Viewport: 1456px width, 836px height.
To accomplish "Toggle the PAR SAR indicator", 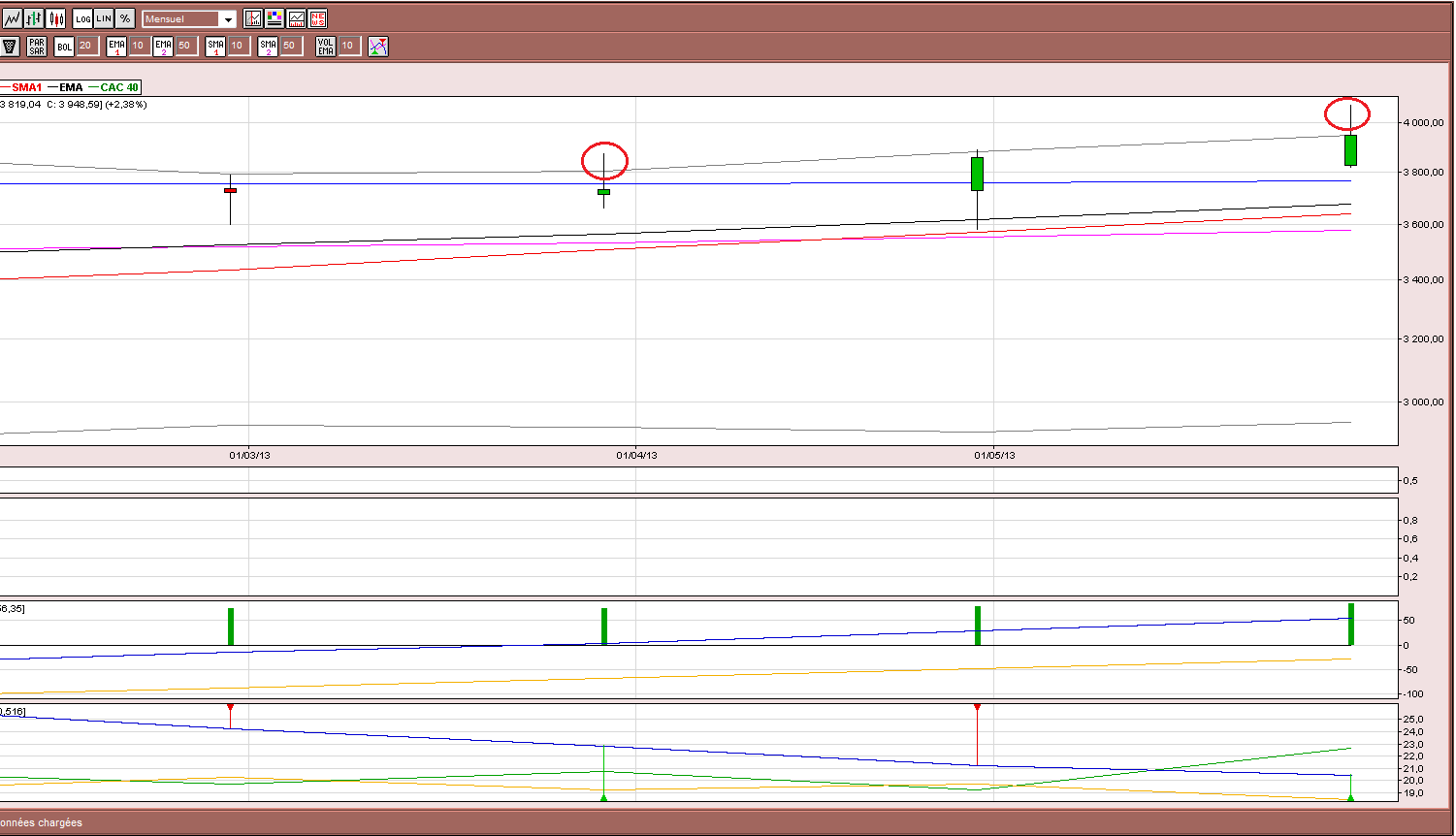I will pos(37,46).
